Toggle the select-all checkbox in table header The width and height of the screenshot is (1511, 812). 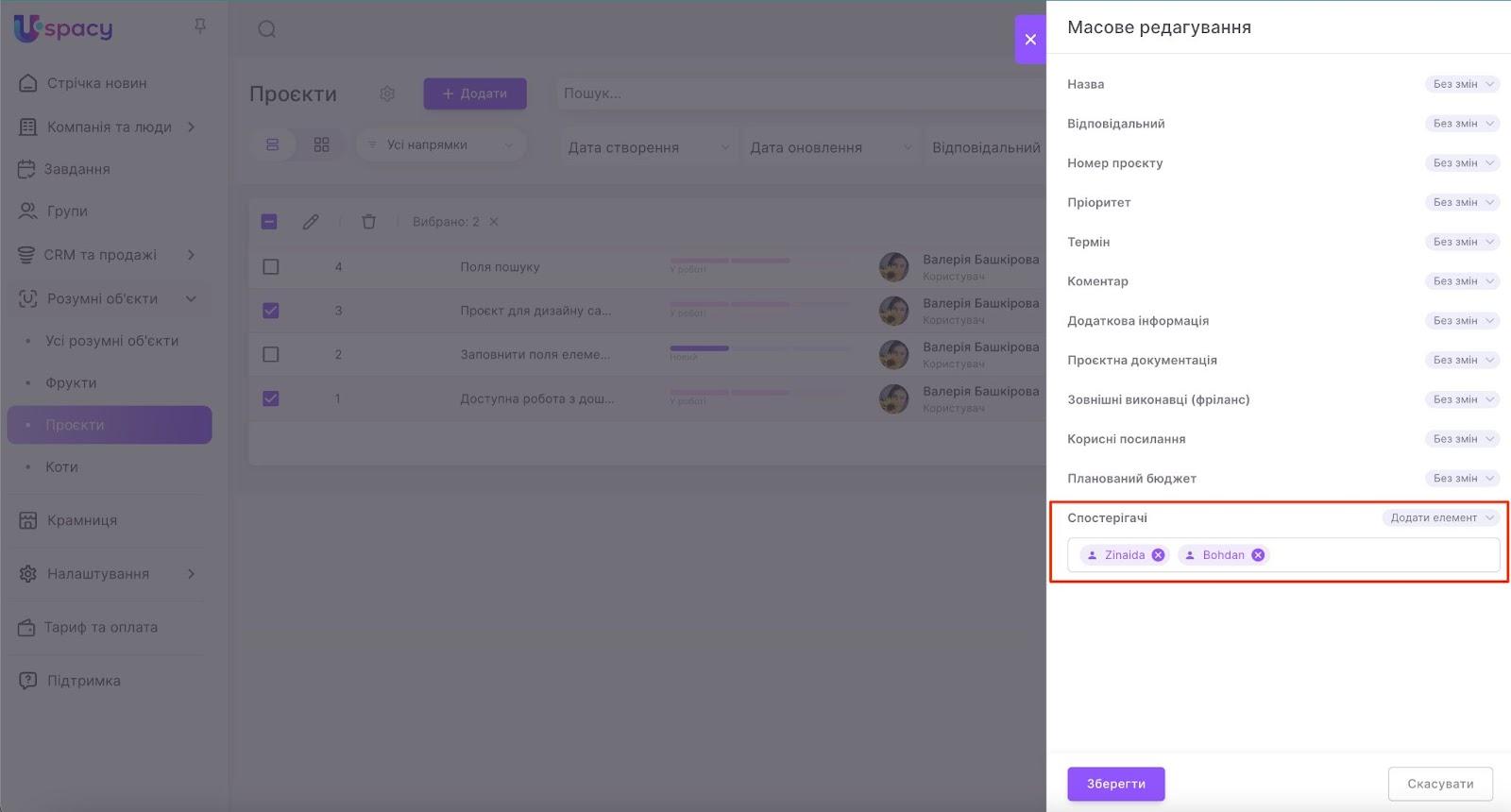pos(269,222)
